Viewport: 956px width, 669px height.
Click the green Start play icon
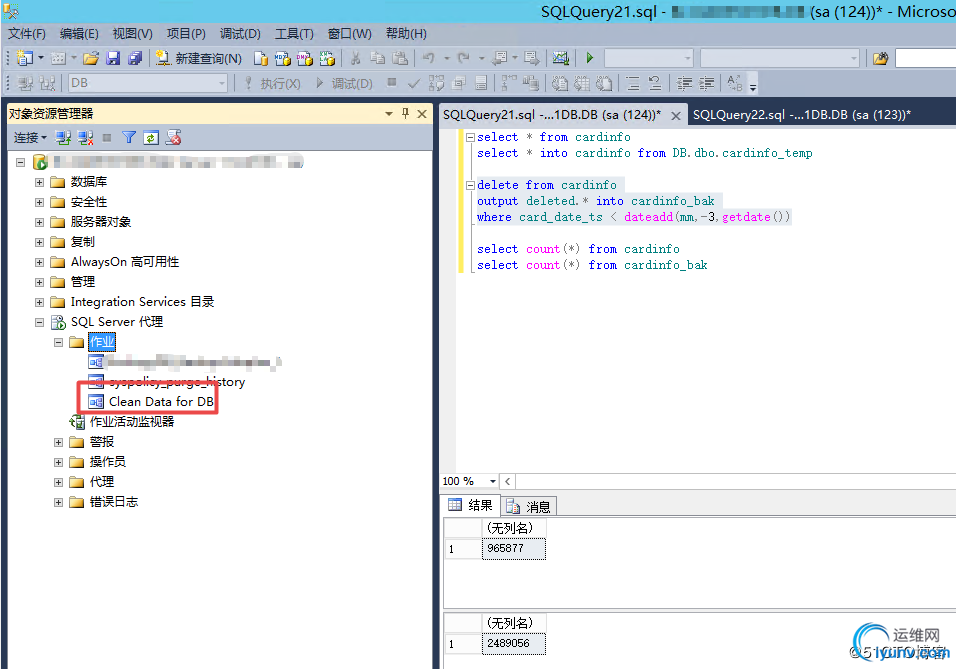click(590, 58)
